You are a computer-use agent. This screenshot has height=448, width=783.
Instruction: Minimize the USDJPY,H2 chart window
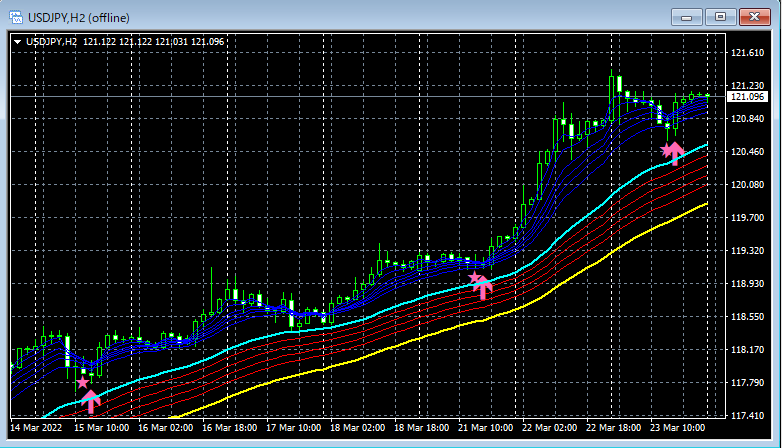(x=687, y=17)
